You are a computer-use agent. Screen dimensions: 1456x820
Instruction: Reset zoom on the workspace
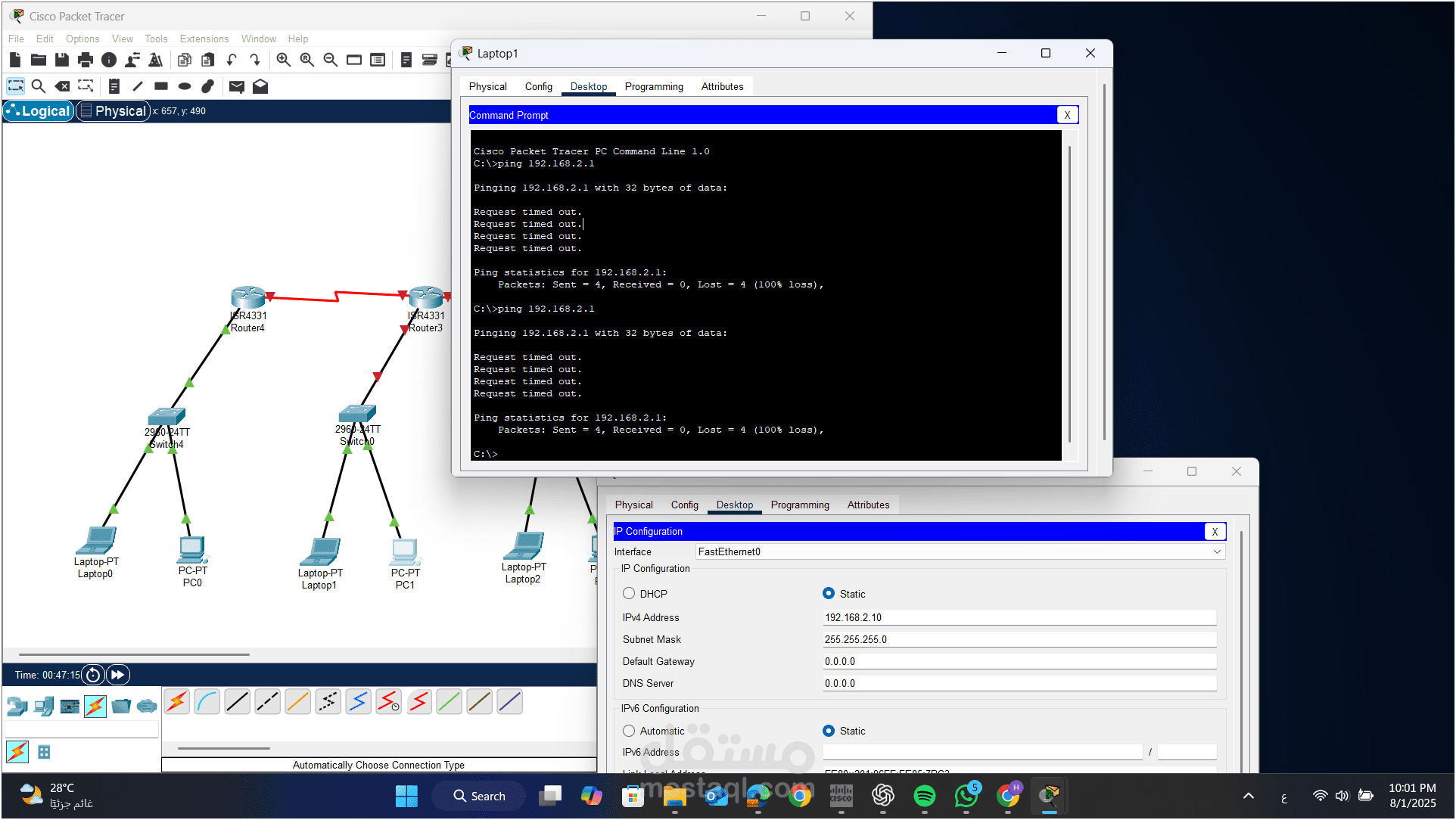(307, 60)
